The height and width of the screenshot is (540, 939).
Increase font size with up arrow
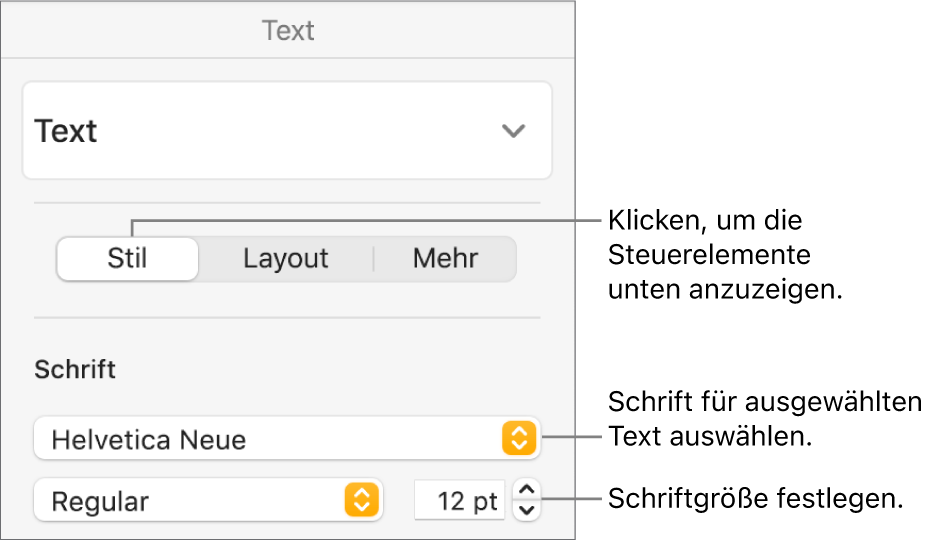[526, 490]
